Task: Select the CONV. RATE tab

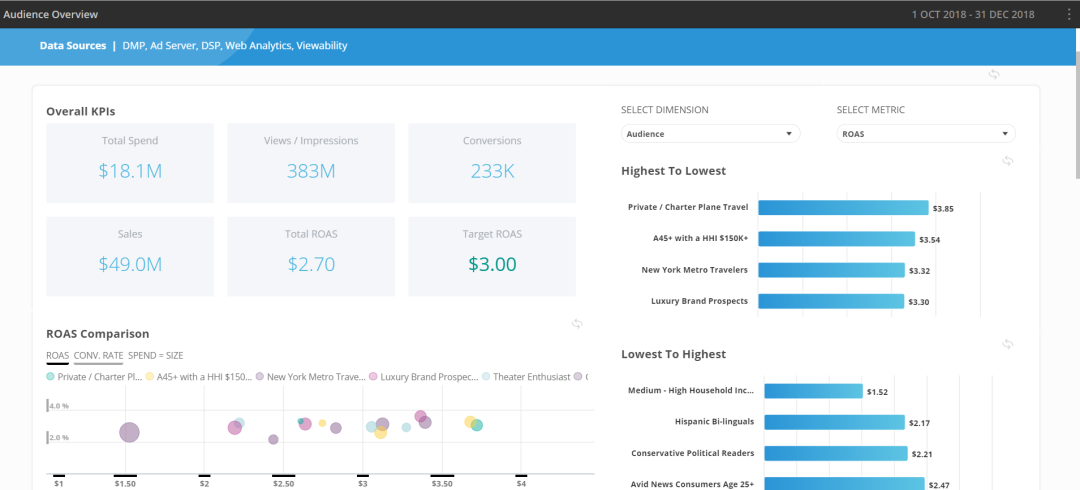Action: tap(98, 356)
